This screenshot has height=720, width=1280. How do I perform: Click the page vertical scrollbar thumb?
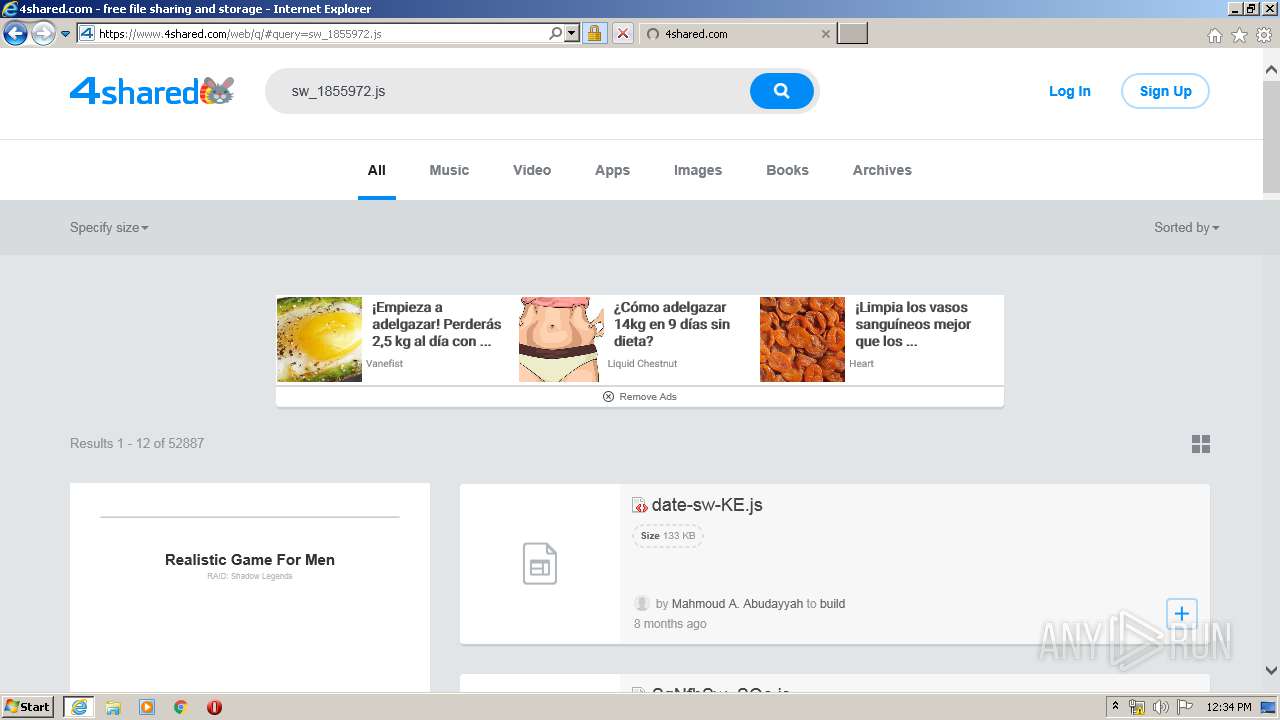(x=1271, y=137)
